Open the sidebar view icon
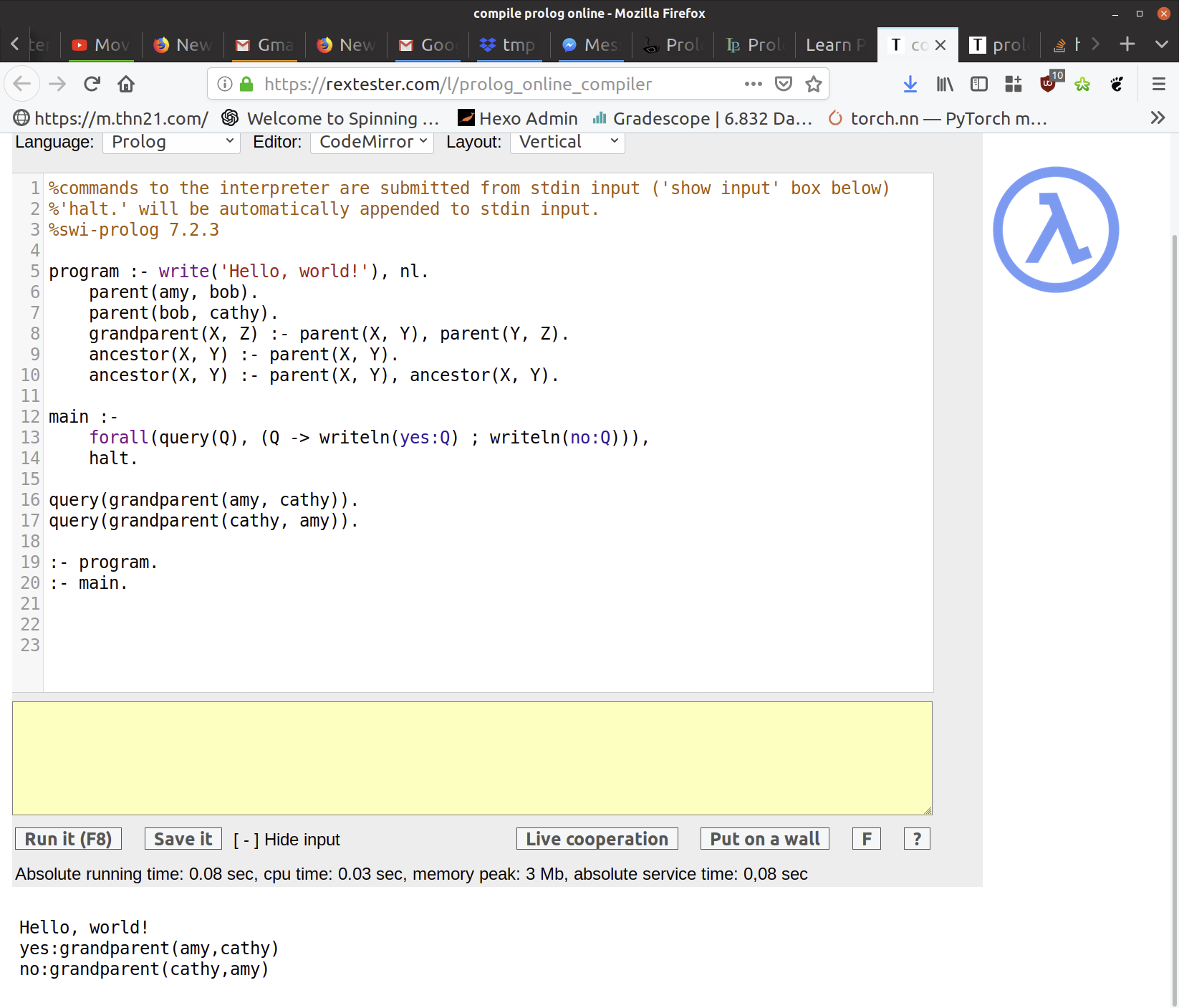This screenshot has height=1008, width=1179. [x=978, y=84]
